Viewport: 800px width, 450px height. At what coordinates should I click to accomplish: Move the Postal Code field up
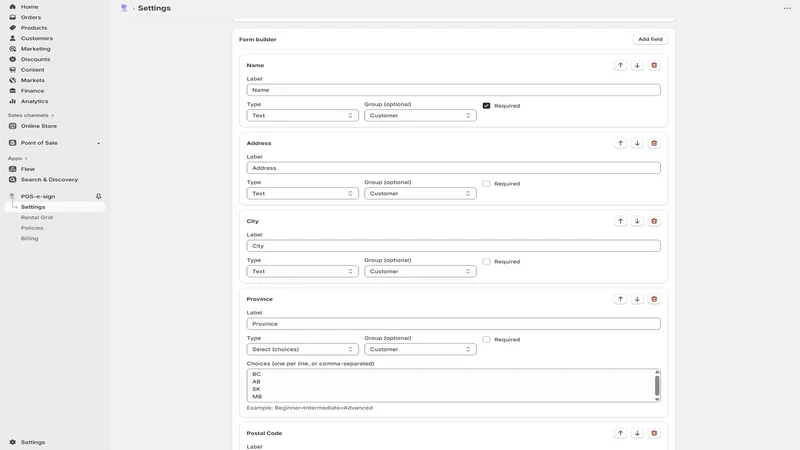[x=620, y=433]
